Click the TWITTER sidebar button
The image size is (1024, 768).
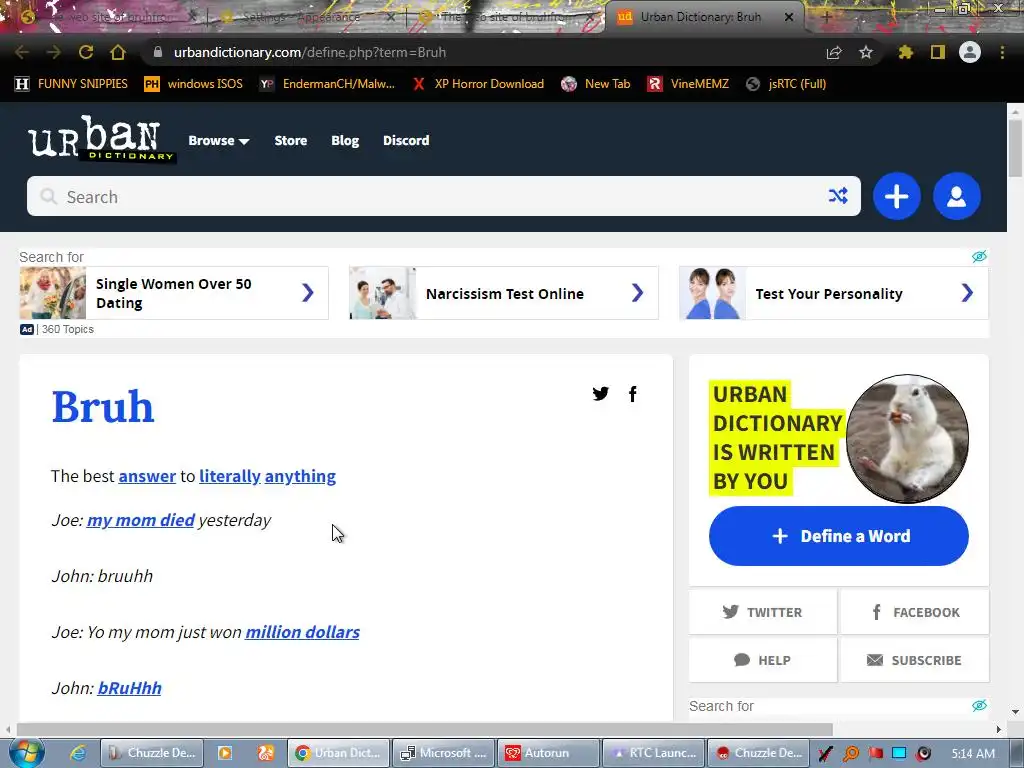tap(762, 612)
